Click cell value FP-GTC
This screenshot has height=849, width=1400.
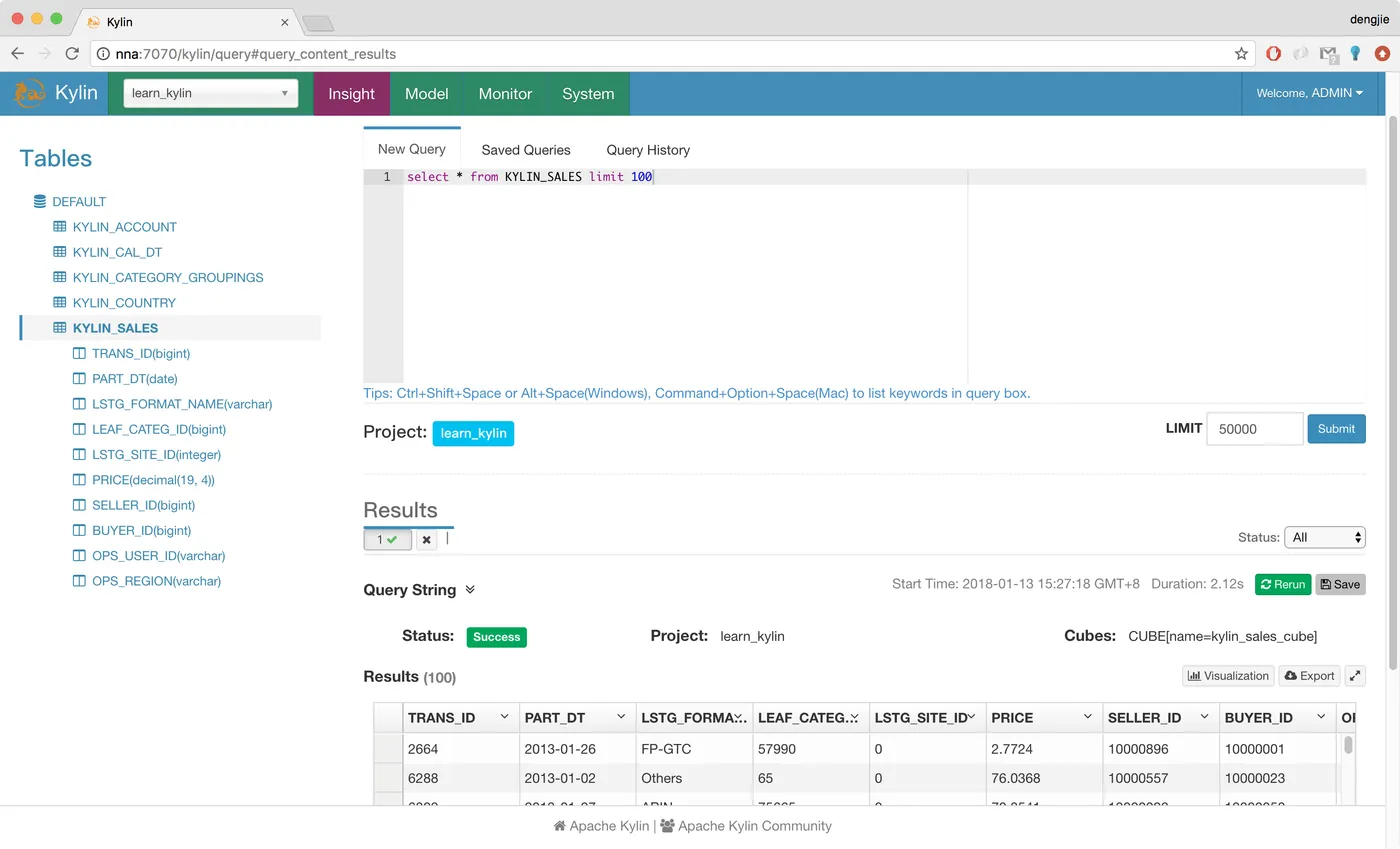(x=666, y=749)
